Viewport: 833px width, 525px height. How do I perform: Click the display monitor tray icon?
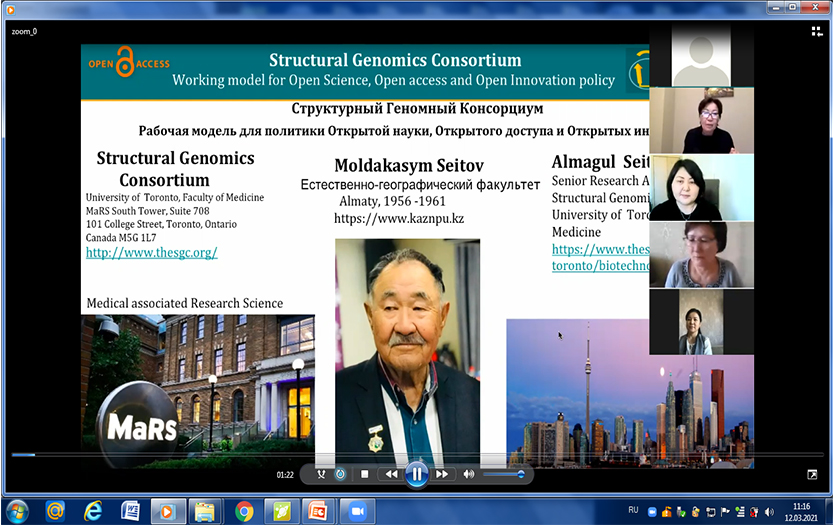710,512
